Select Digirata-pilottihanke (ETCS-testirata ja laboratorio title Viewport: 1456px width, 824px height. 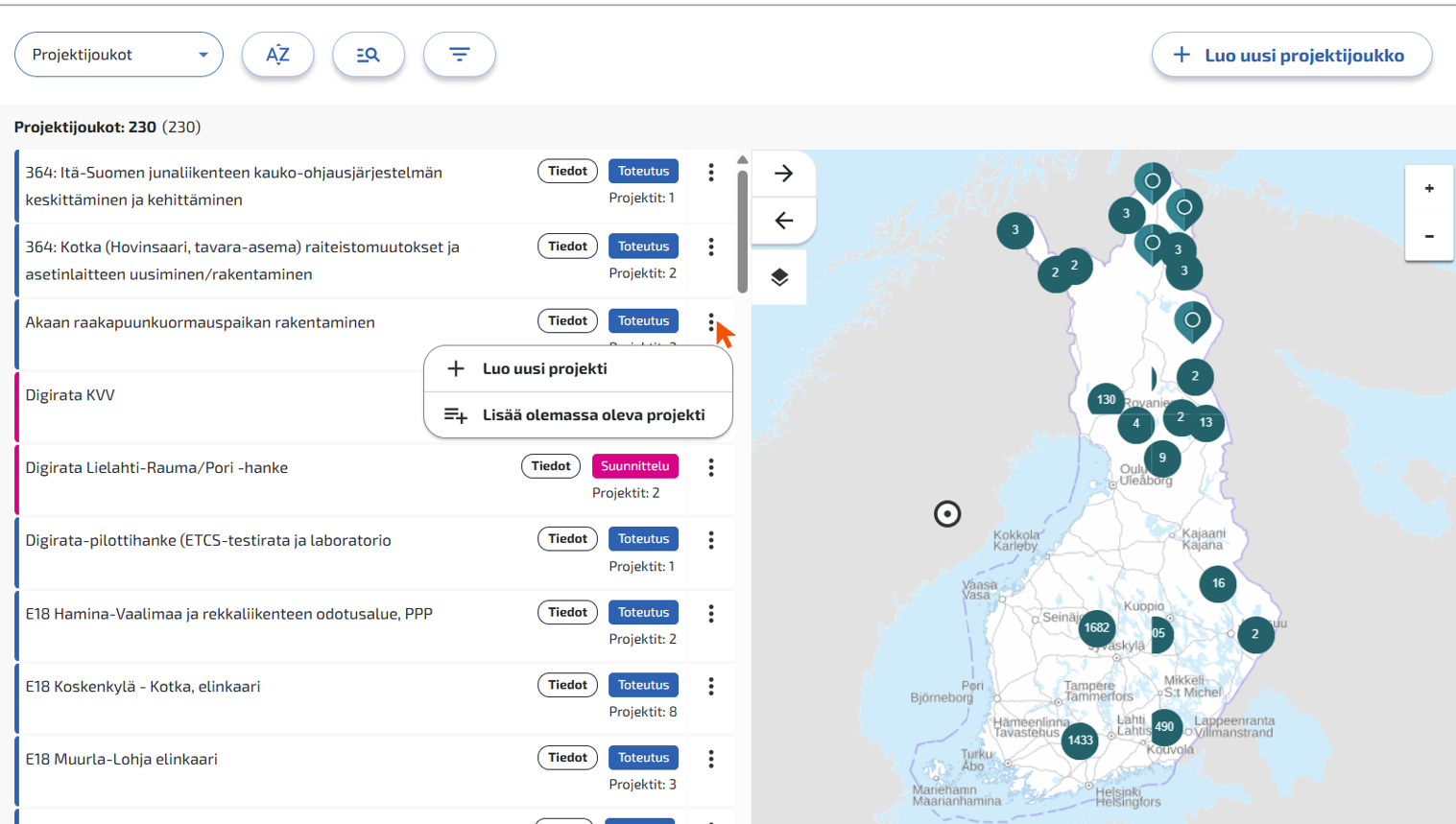point(208,541)
